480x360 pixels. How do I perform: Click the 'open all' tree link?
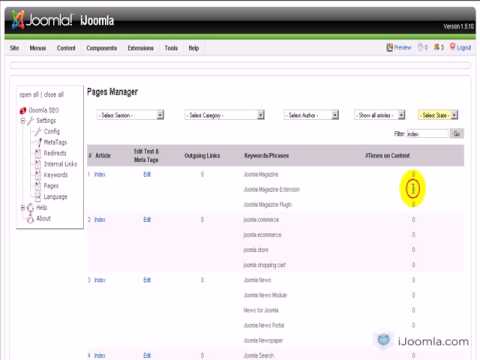coord(29,95)
